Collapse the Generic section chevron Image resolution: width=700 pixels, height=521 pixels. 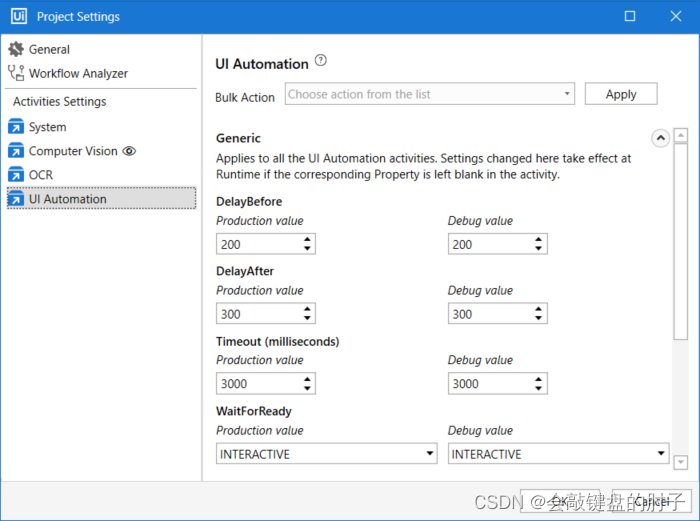tap(660, 138)
